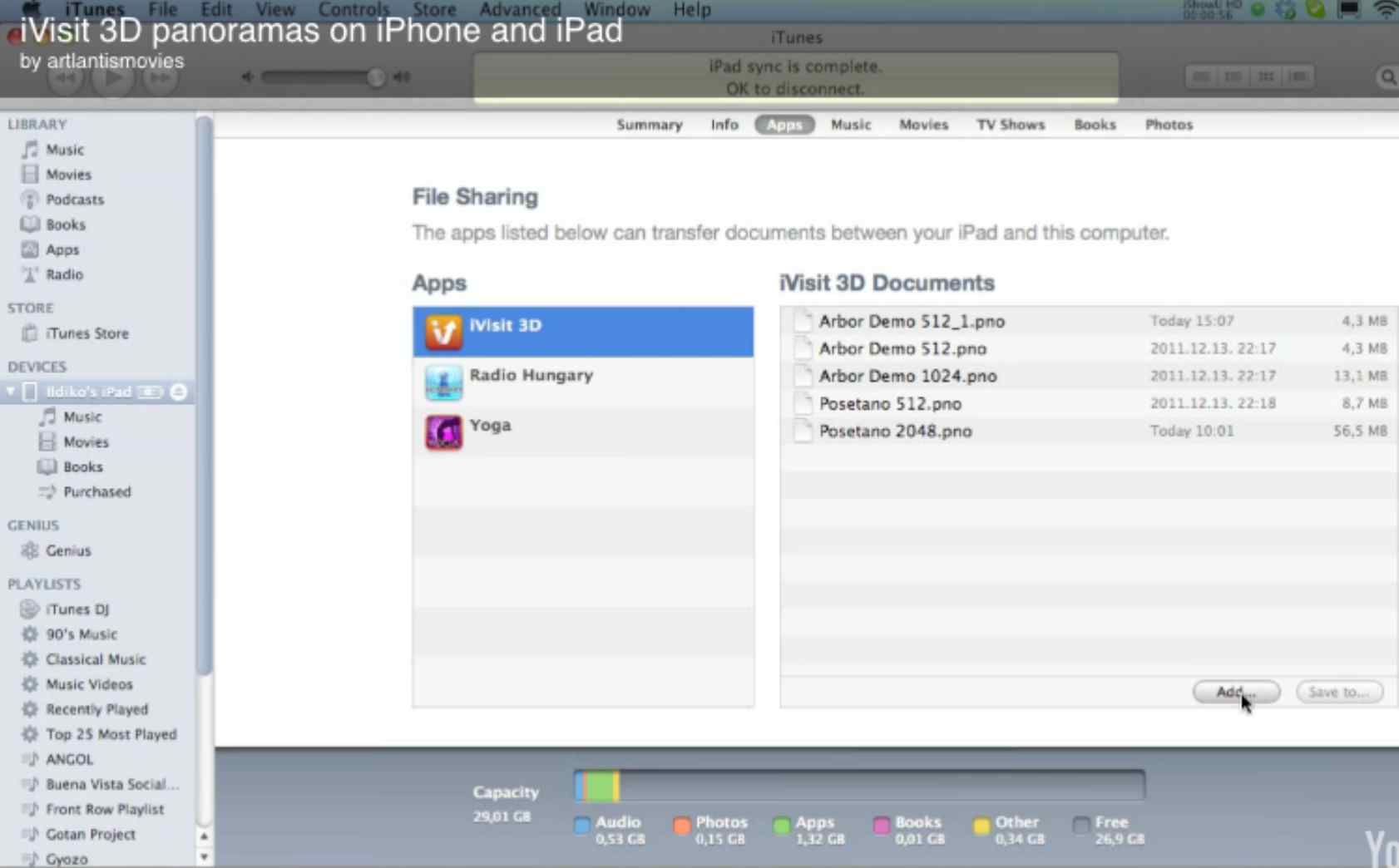This screenshot has height=868, width=1399.
Task: Open the iTunes DJ playlist
Action: coord(77,609)
